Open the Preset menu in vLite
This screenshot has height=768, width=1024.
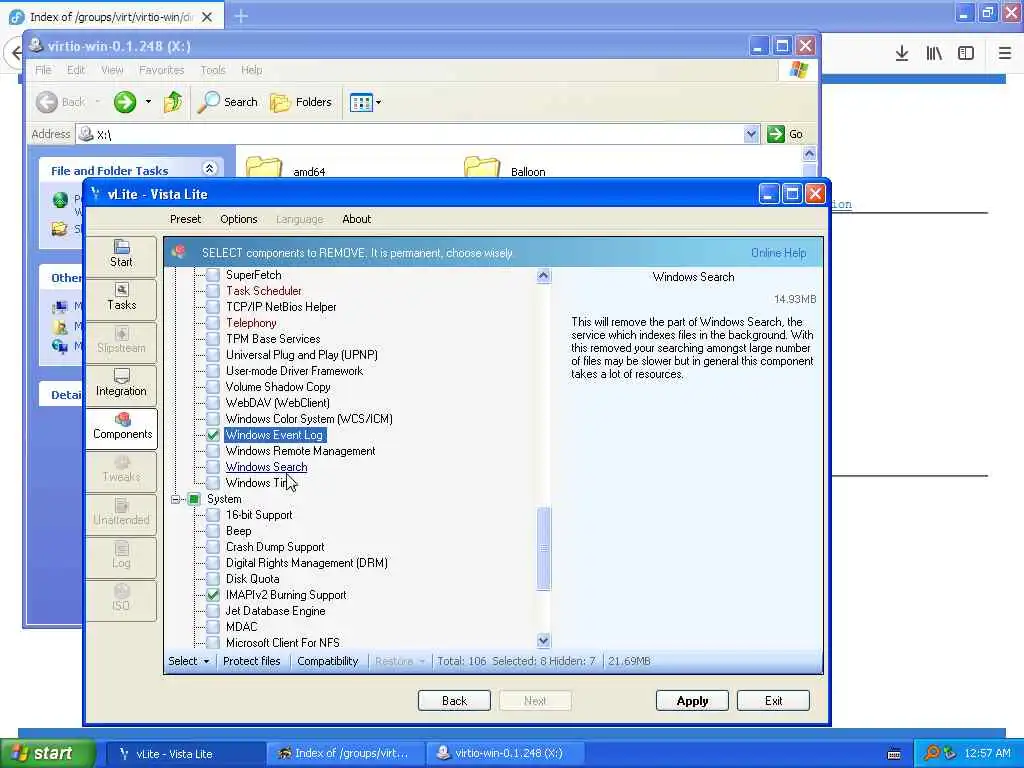185,219
